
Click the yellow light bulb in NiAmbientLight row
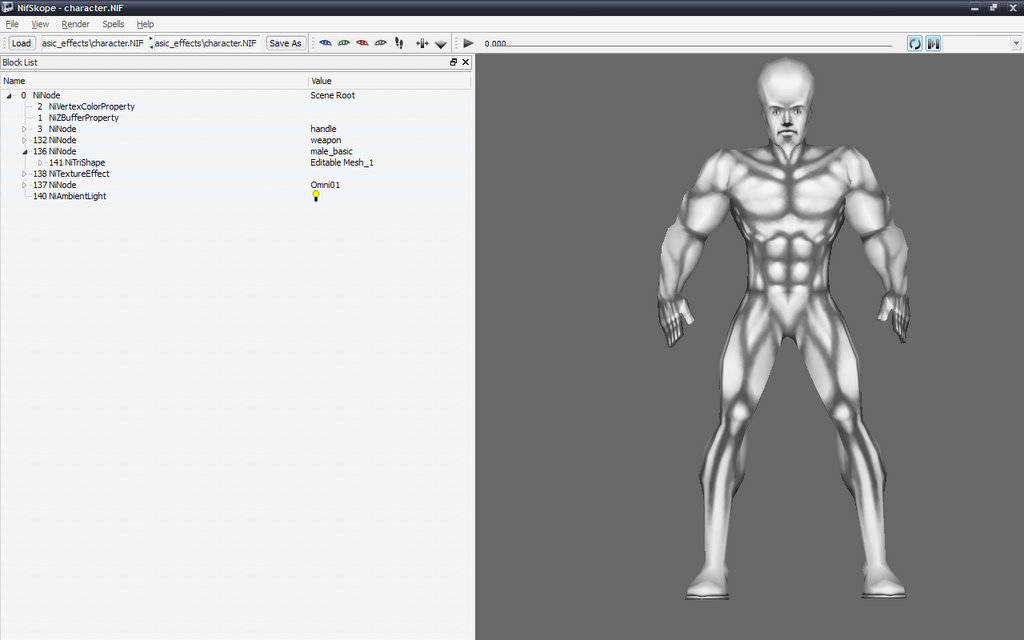tap(316, 197)
